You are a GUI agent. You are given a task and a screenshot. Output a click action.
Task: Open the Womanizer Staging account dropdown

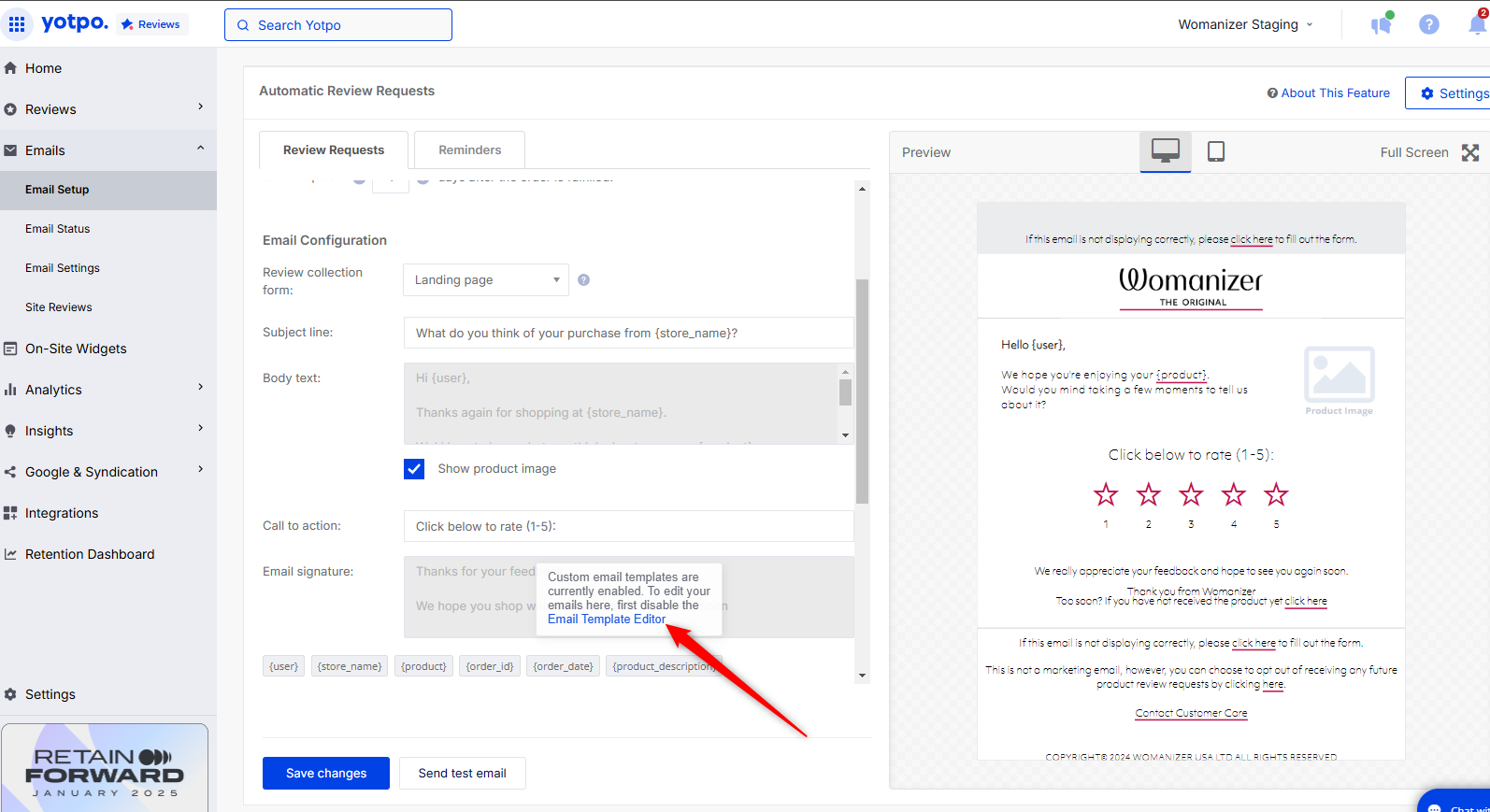(1245, 24)
